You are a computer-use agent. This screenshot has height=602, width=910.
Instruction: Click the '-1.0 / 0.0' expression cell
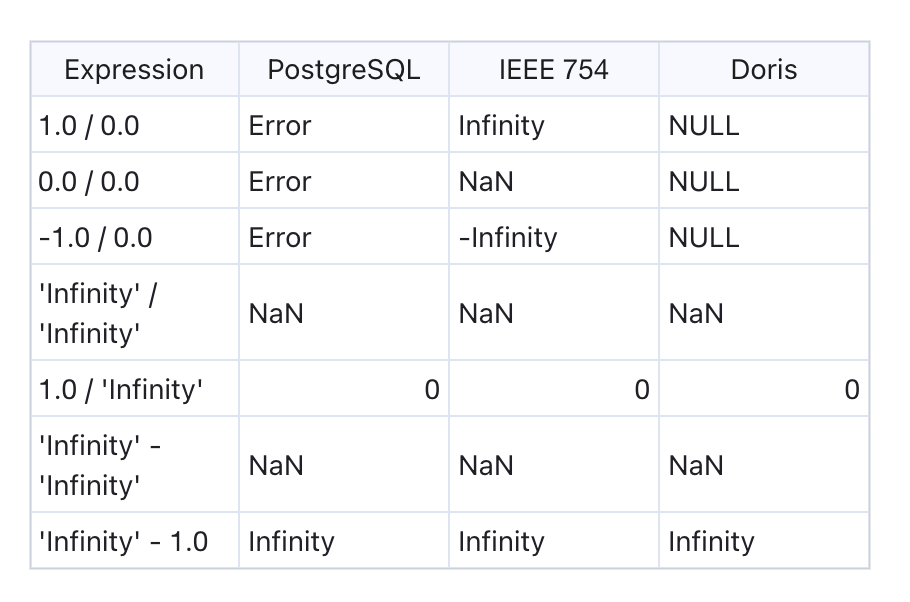pyautogui.click(x=95, y=238)
